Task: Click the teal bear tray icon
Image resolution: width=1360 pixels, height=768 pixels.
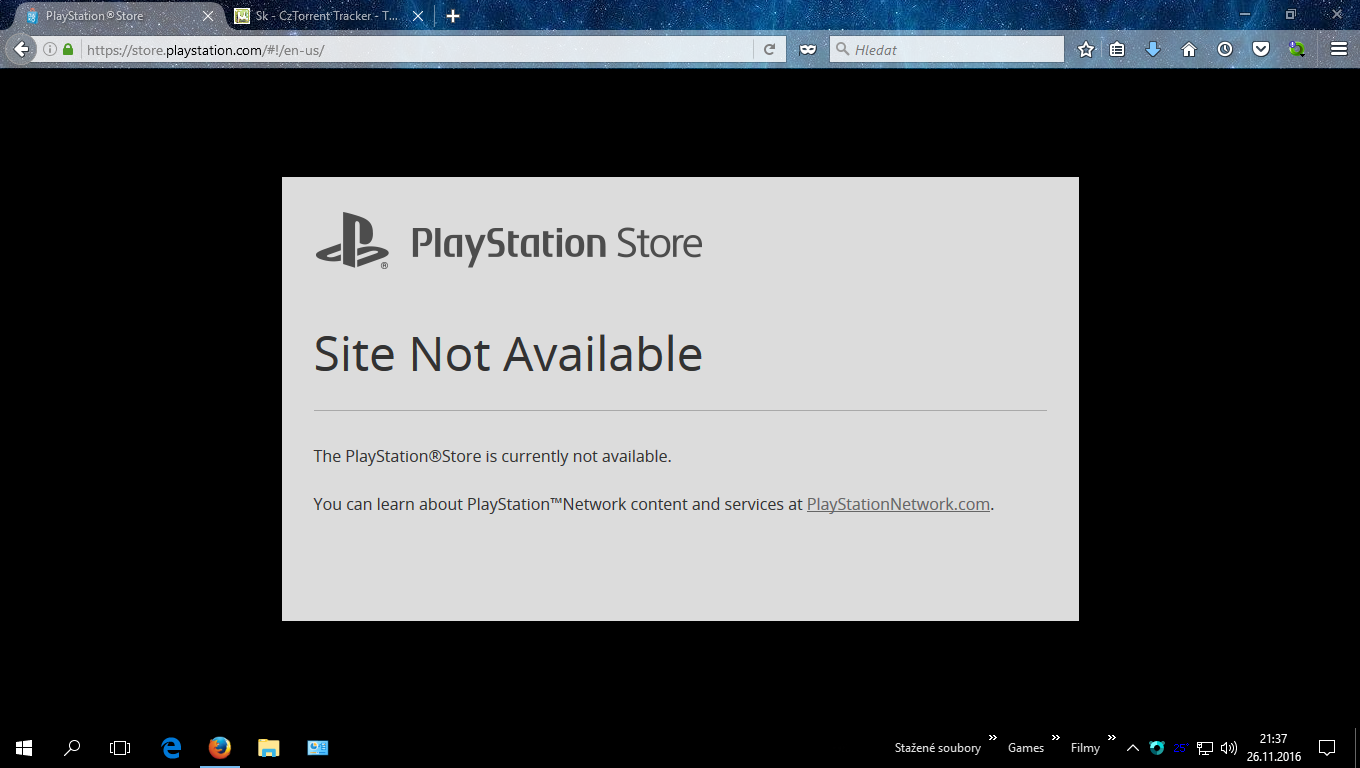Action: 1157,747
